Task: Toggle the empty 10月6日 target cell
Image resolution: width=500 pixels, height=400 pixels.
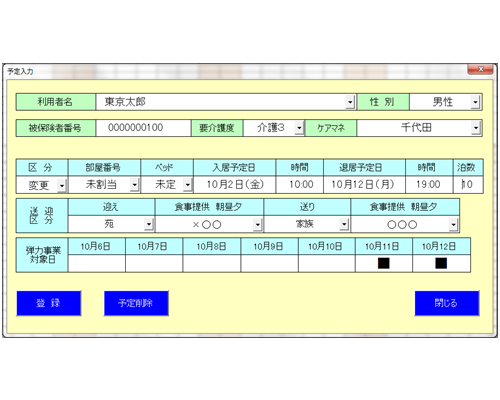Action: (x=97, y=263)
